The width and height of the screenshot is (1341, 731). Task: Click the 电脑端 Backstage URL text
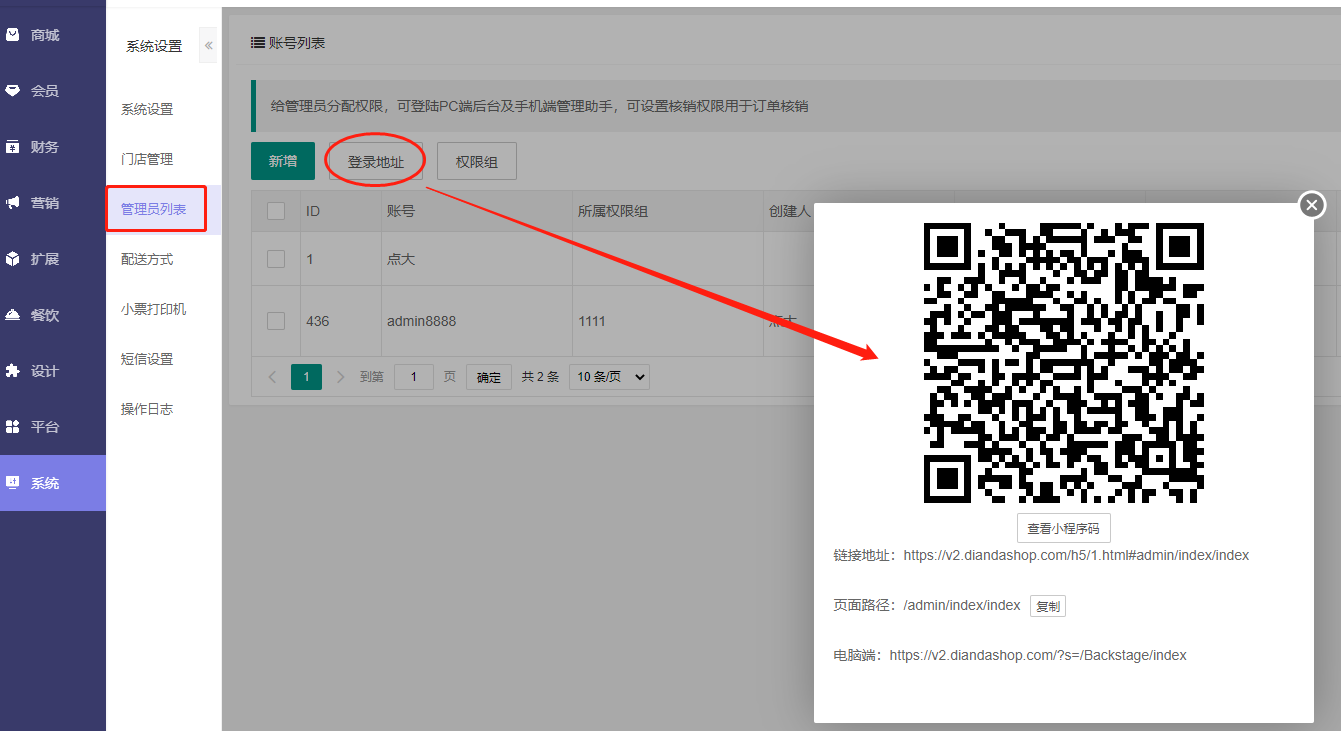click(x=1038, y=656)
